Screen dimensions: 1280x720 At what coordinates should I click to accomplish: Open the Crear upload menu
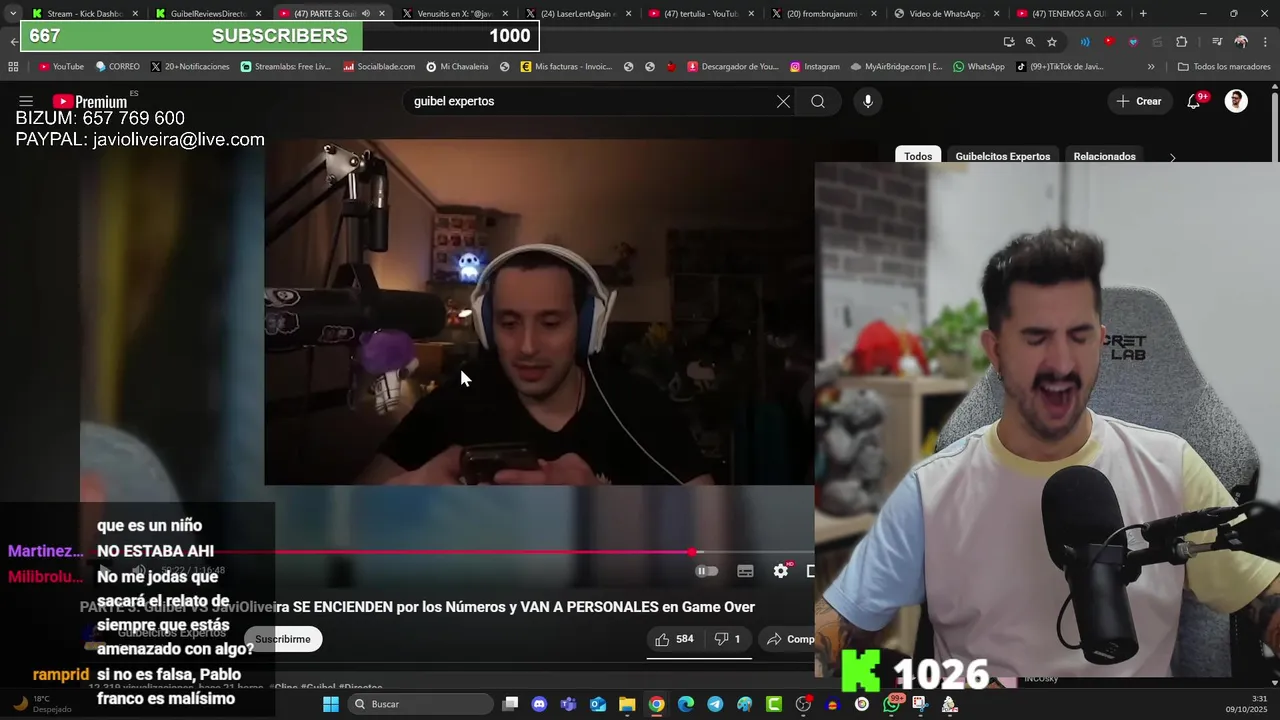click(1139, 101)
